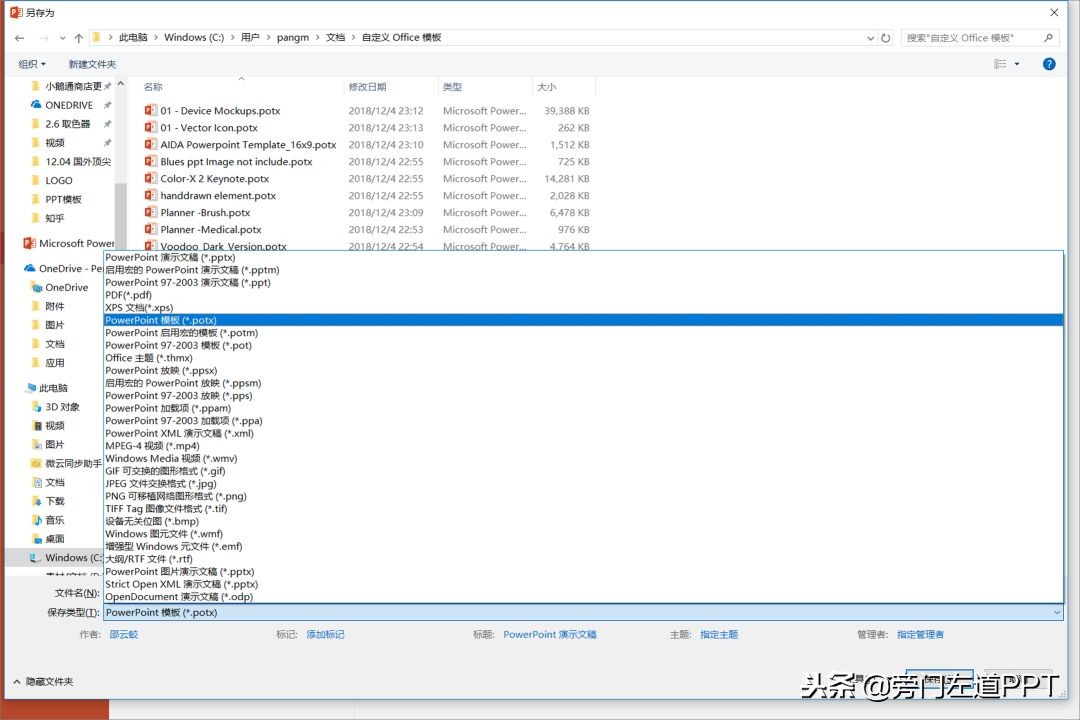The height and width of the screenshot is (720, 1080).
Task: Close the 另存为 dialog
Action: point(1054,12)
